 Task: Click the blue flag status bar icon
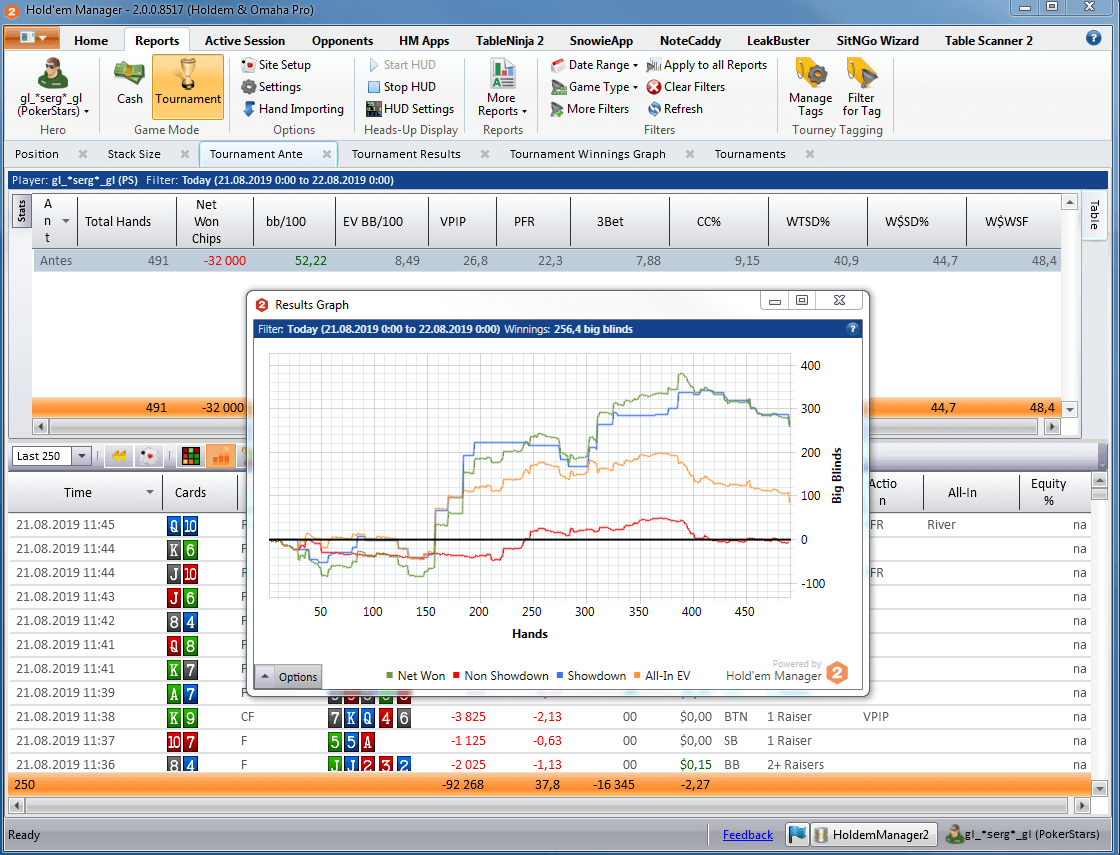click(798, 834)
